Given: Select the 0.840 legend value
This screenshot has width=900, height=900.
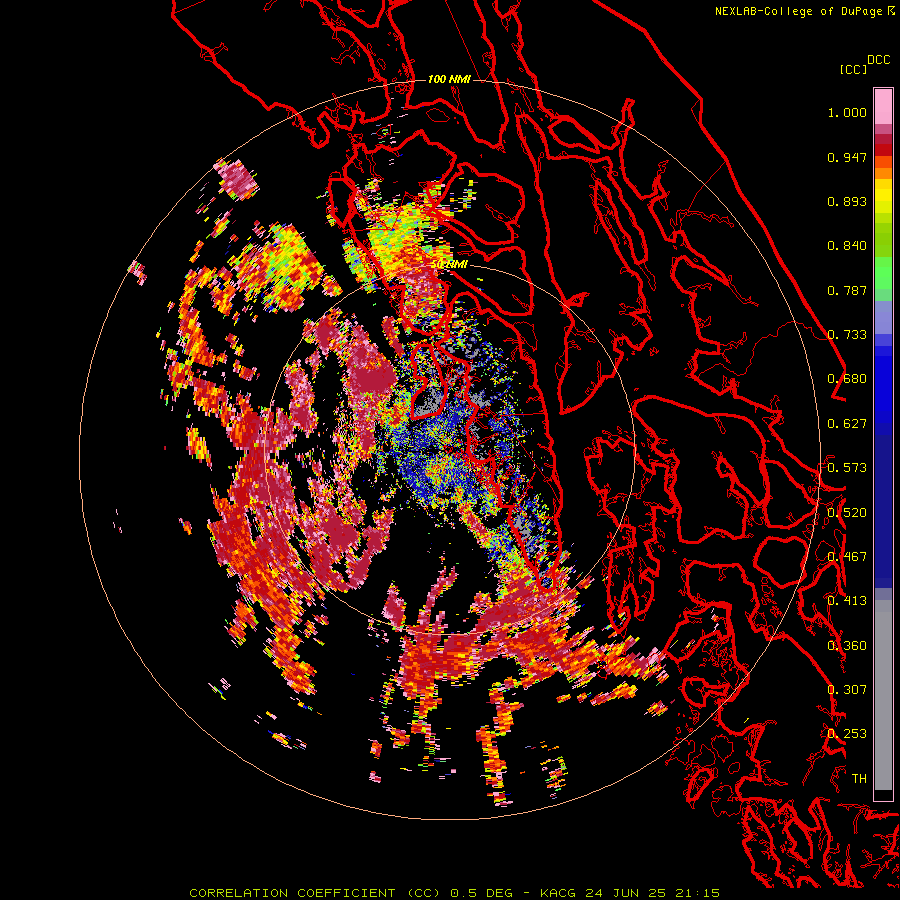Looking at the screenshot, I should click(847, 246).
